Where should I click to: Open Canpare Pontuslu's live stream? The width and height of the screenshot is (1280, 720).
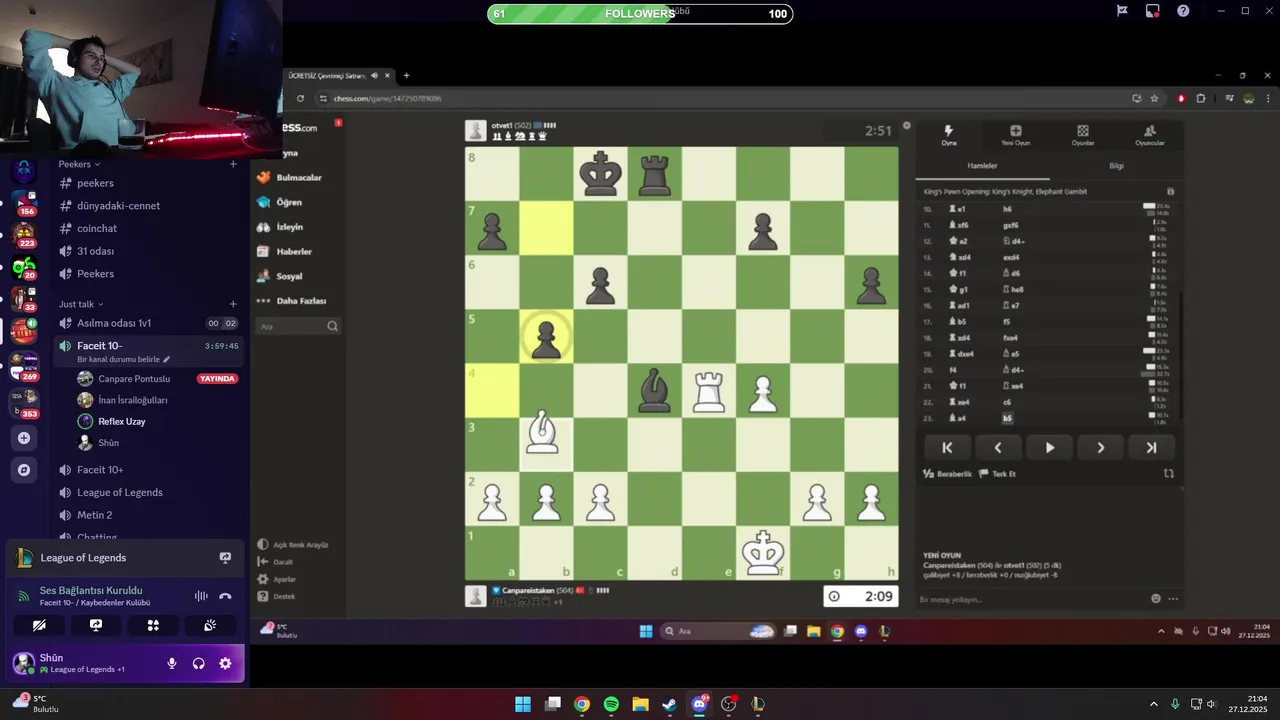coord(217,379)
